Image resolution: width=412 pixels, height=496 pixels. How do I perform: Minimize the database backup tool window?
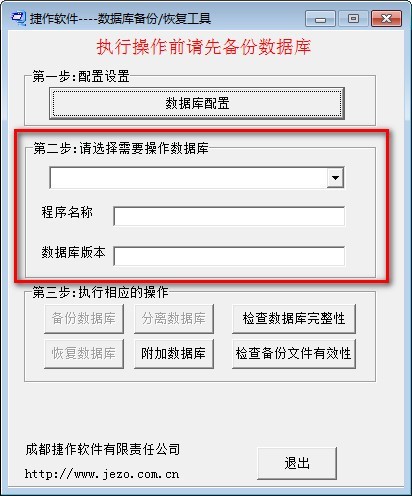pos(320,19)
